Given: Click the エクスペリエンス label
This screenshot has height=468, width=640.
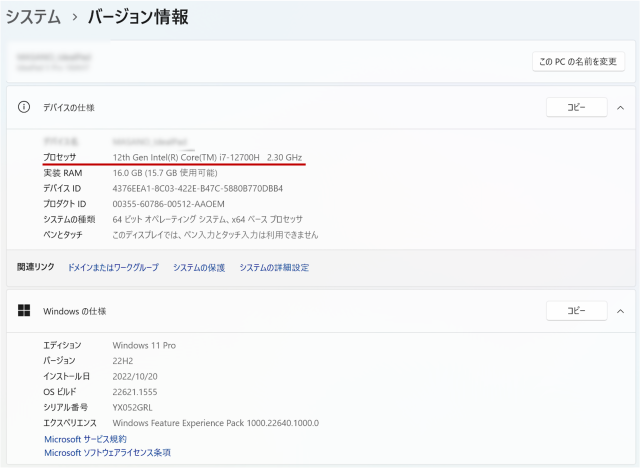Looking at the screenshot, I should coord(70,423).
